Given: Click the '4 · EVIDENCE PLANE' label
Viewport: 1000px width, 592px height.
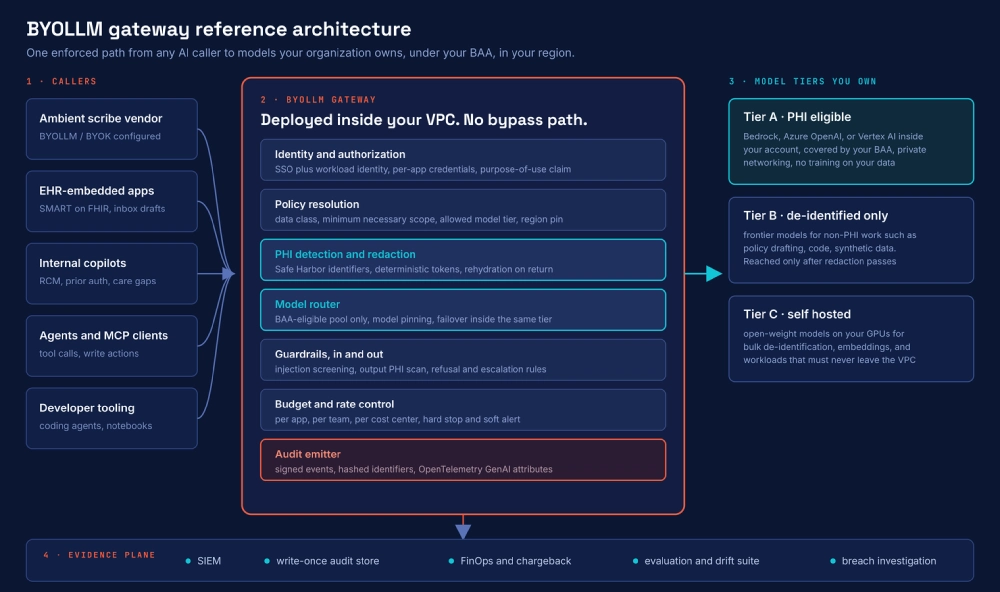Looking at the screenshot, I should [99, 555].
